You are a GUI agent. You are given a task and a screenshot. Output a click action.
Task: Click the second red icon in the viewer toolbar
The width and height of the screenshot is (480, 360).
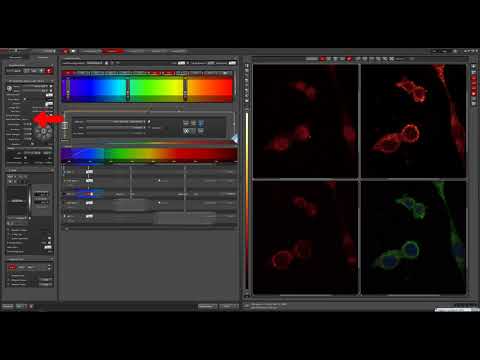[x=349, y=59]
